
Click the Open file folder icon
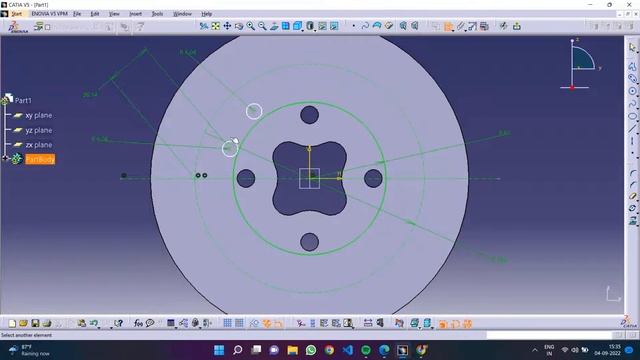point(23,323)
